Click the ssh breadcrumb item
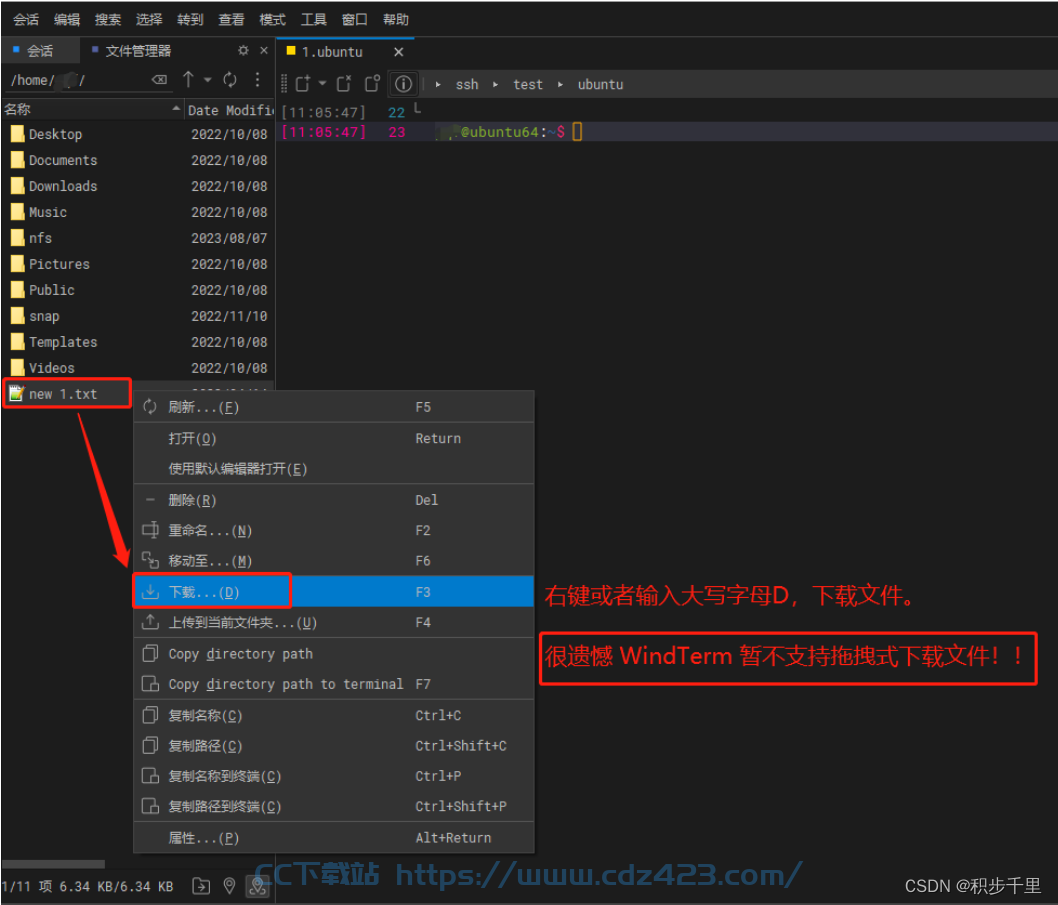Image resolution: width=1058 pixels, height=905 pixels. [x=467, y=84]
